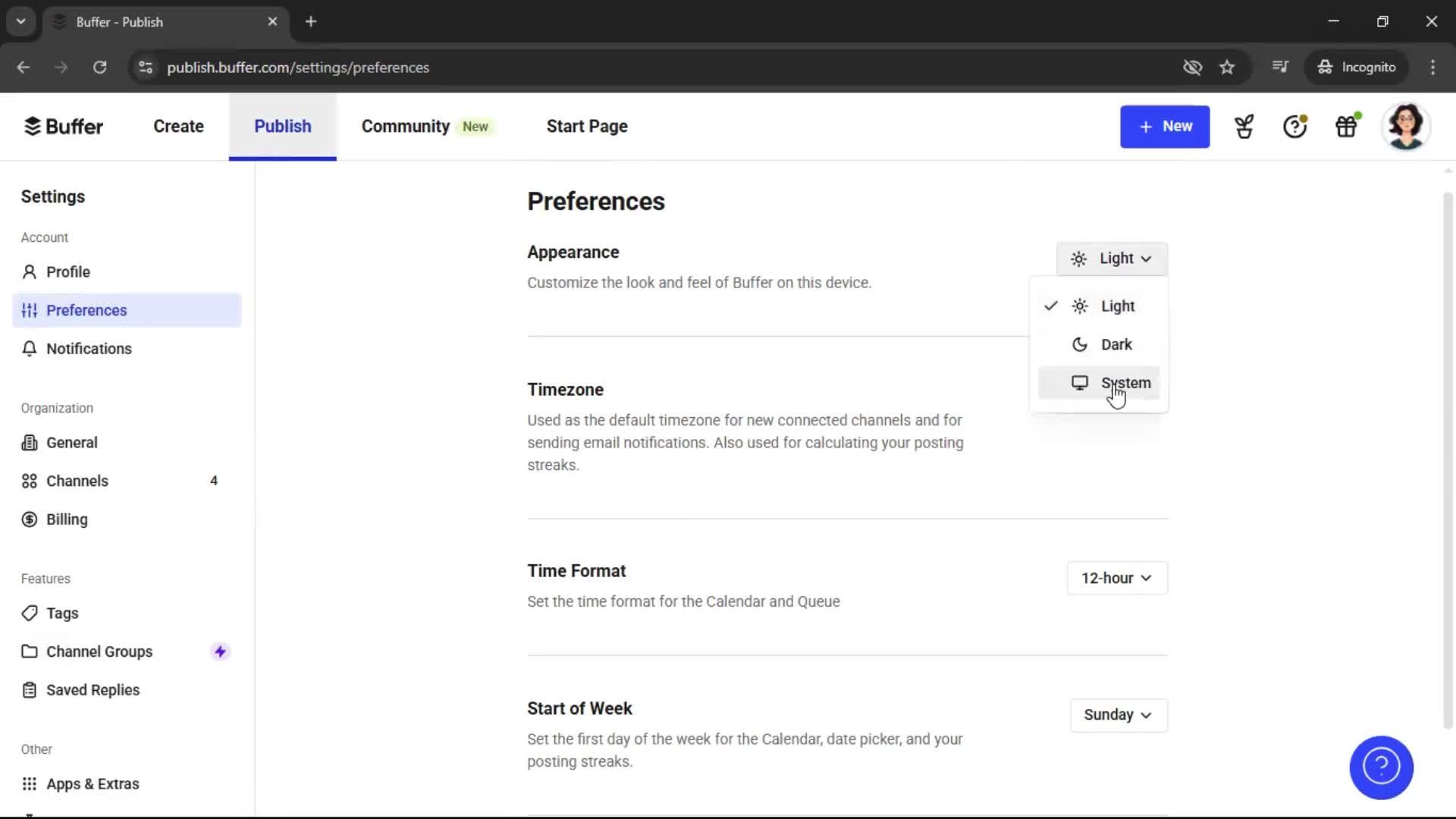Image resolution: width=1456 pixels, height=819 pixels.
Task: Click the Notifications bell icon in sidebar
Action: pyautogui.click(x=29, y=349)
